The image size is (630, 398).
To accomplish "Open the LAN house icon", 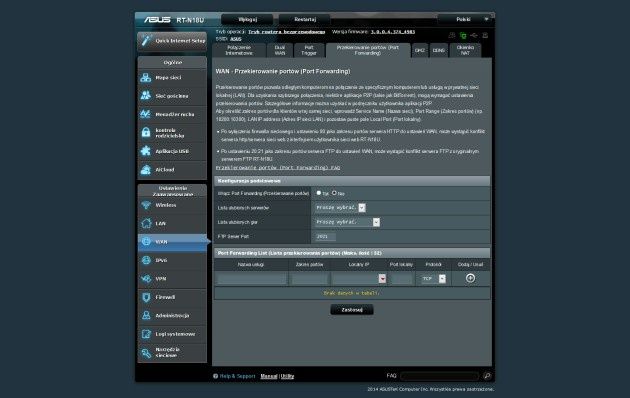I will point(146,223).
